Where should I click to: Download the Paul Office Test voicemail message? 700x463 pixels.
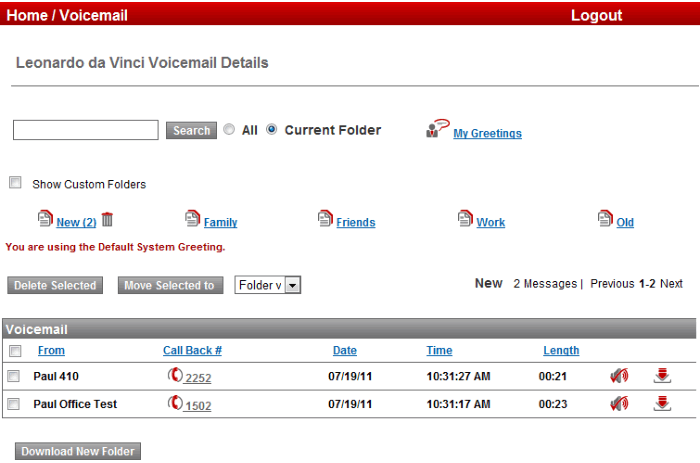click(662, 404)
